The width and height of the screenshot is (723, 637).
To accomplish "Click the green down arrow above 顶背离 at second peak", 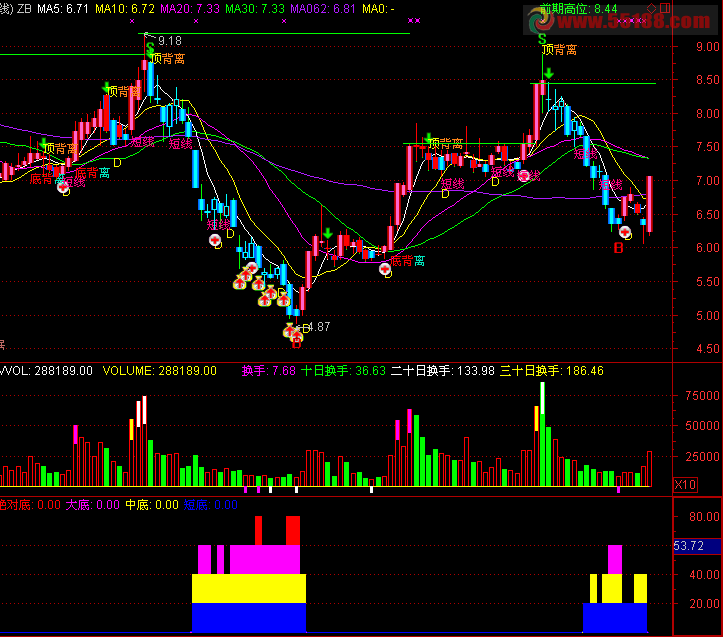I will 549,73.
